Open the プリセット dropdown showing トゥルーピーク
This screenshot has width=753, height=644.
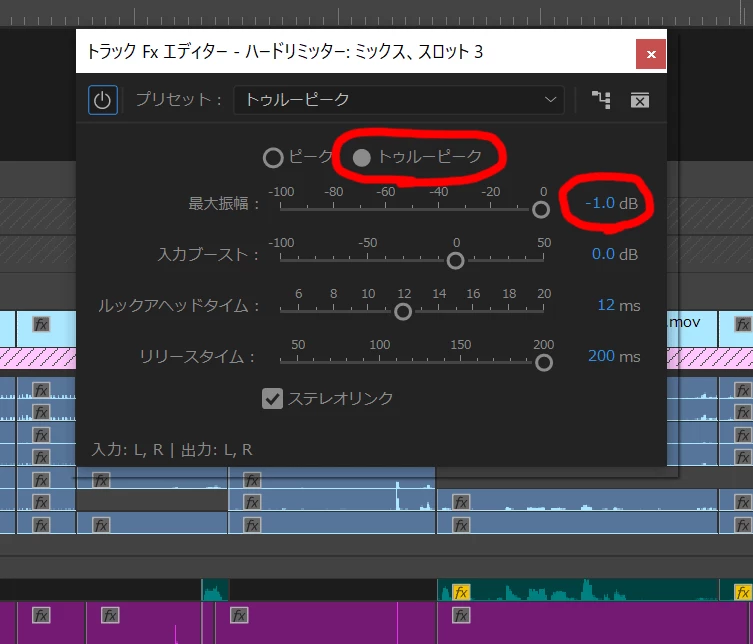399,100
